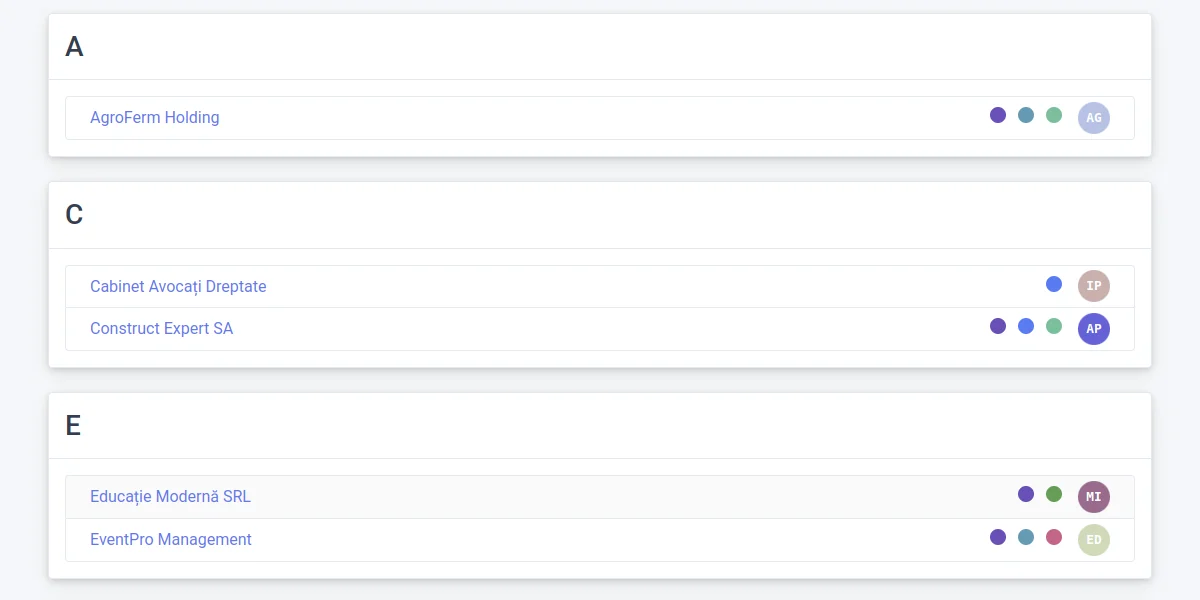Toggle the green indicator on Educație Modernă SRL
Image resolution: width=1200 pixels, height=600 pixels.
1054,493
